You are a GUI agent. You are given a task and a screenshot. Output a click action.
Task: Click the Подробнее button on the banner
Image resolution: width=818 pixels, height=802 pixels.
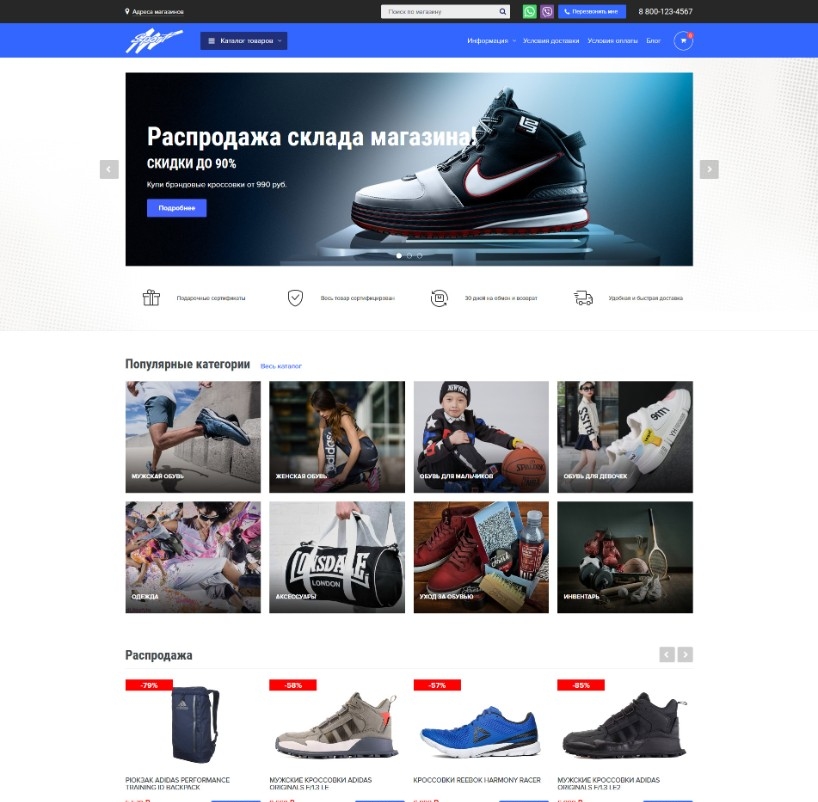176,208
